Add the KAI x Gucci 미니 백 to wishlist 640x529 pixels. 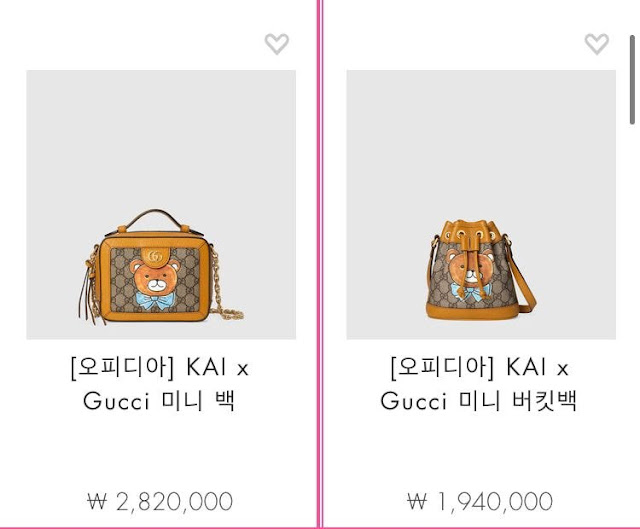[277, 44]
